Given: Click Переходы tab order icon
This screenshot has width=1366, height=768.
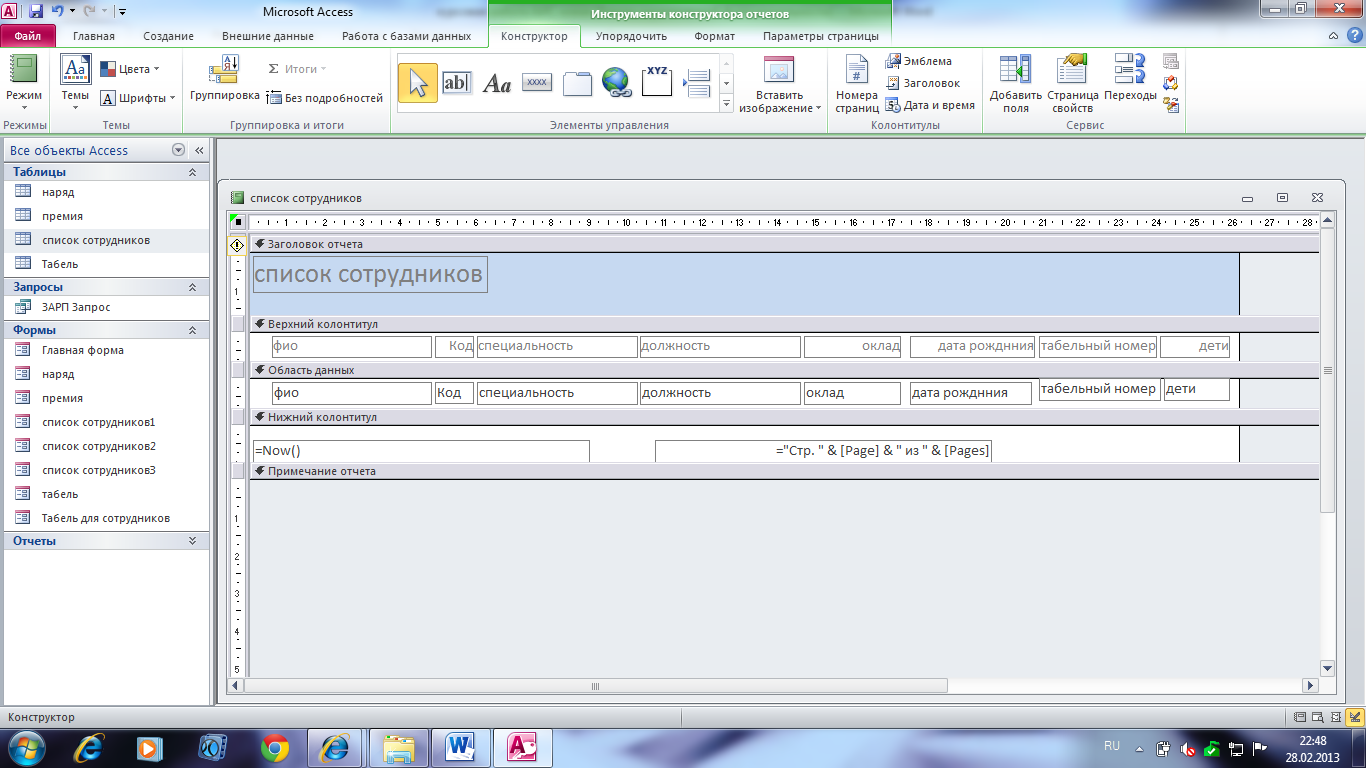Looking at the screenshot, I should [x=1130, y=68].
